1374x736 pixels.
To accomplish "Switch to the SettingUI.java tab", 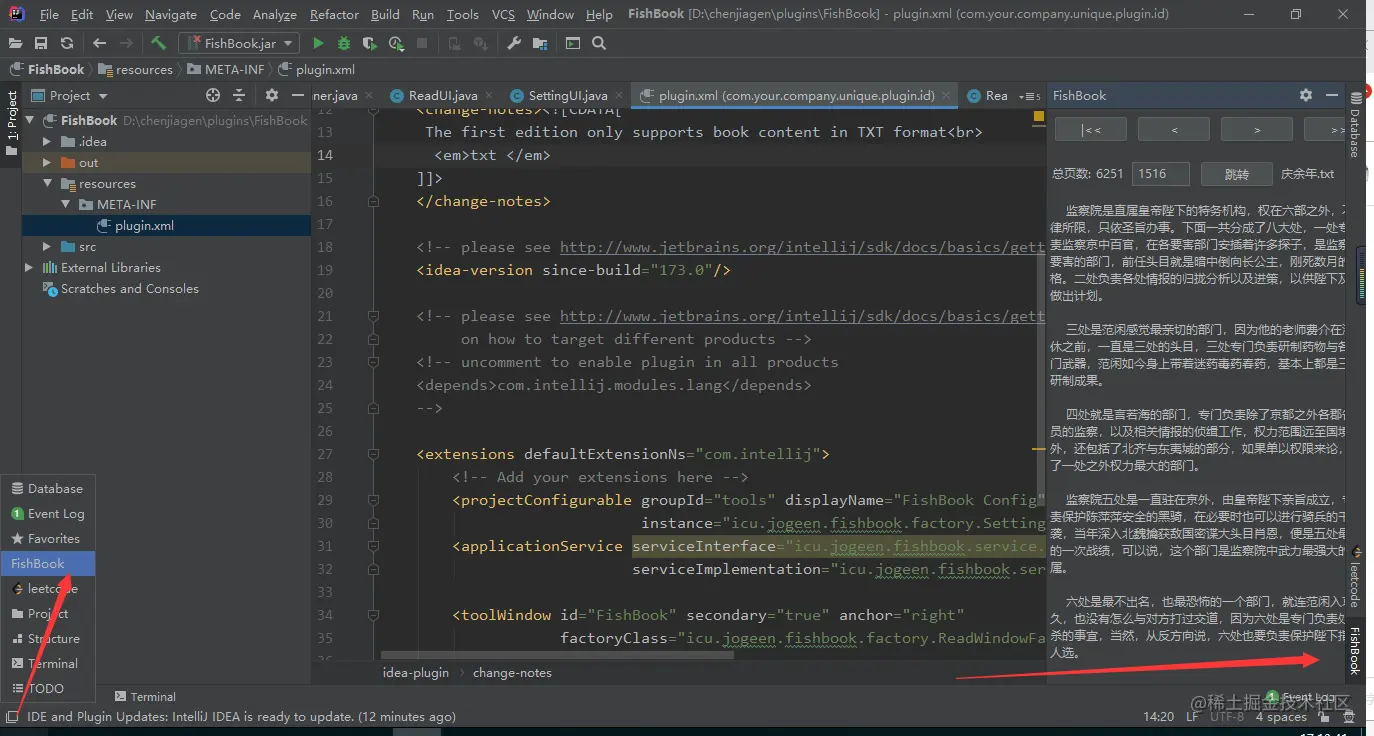I will pyautogui.click(x=558, y=96).
